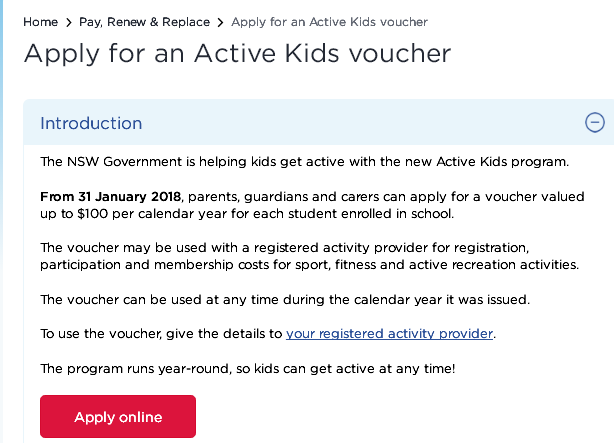The width and height of the screenshot is (614, 443).
Task: Click the bold From 31 January 2018 text
Action: point(110,196)
